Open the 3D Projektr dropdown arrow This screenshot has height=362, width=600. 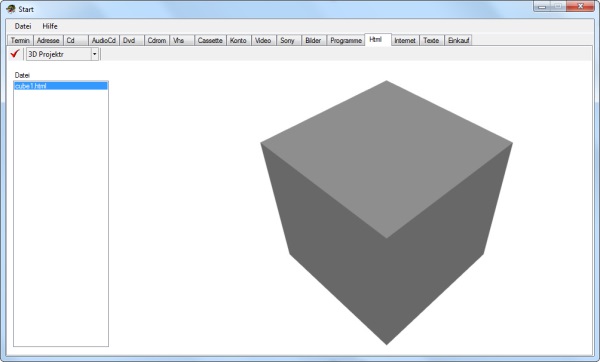[x=95, y=54]
